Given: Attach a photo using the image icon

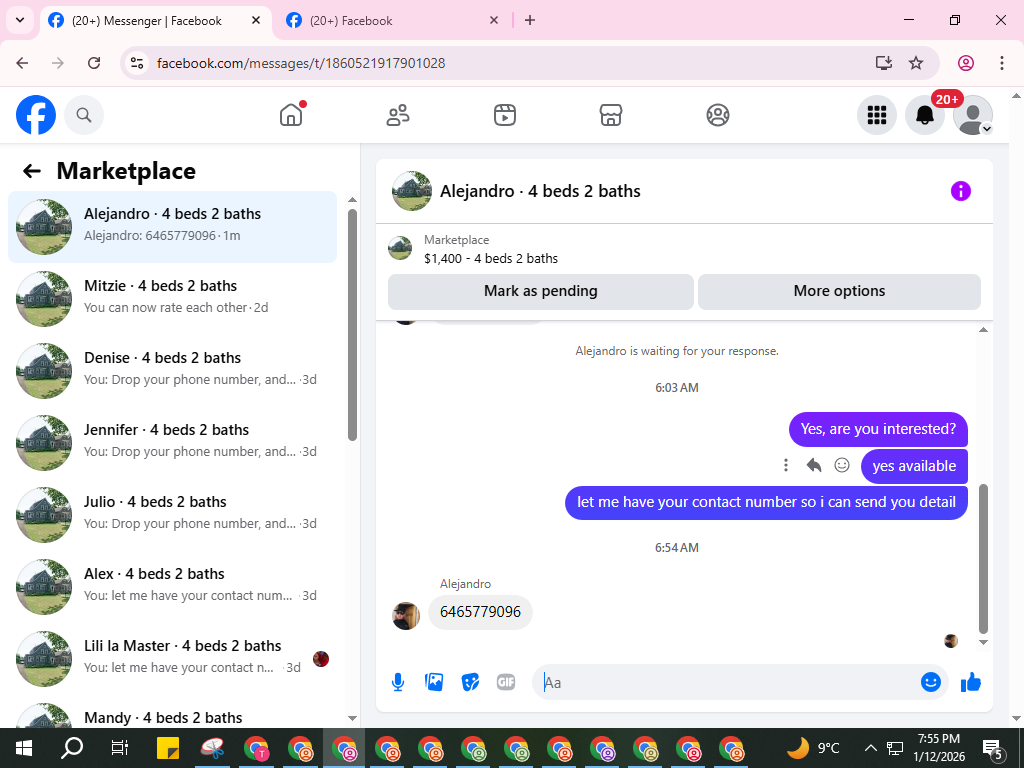Looking at the screenshot, I should [434, 682].
